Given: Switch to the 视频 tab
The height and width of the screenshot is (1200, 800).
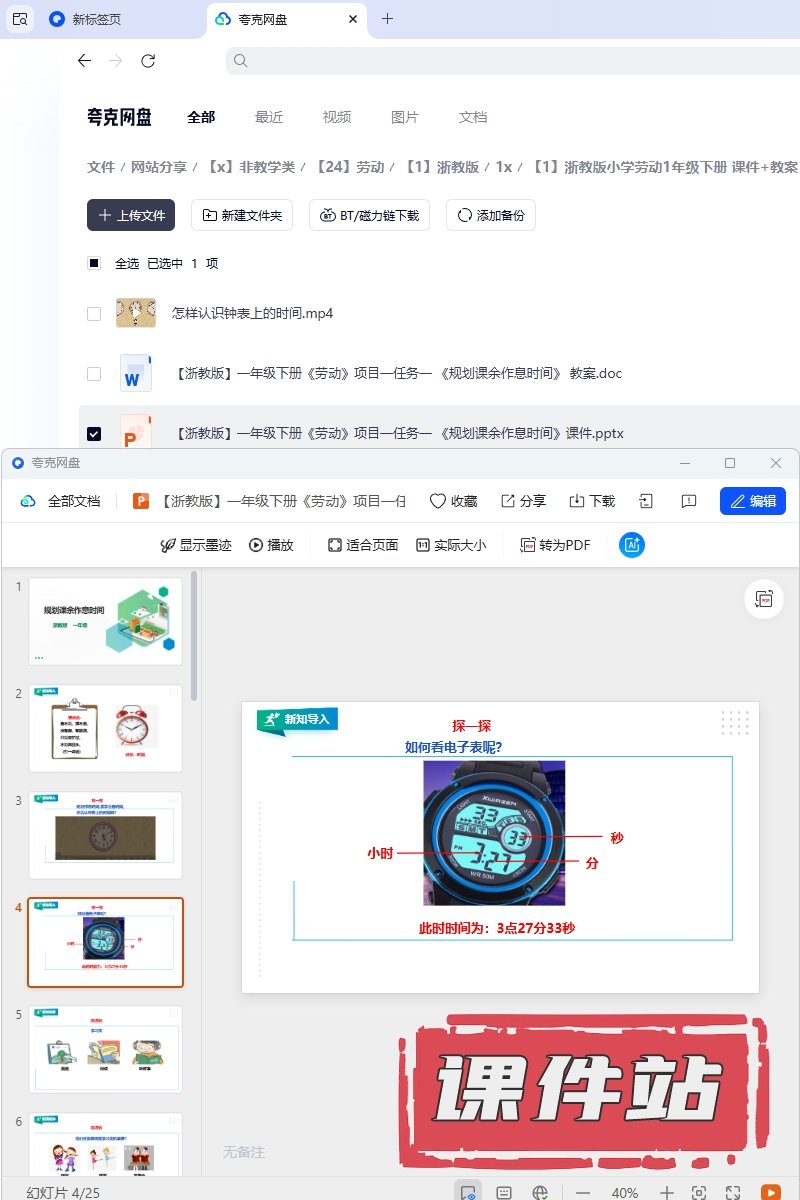Looking at the screenshot, I should click(x=337, y=117).
